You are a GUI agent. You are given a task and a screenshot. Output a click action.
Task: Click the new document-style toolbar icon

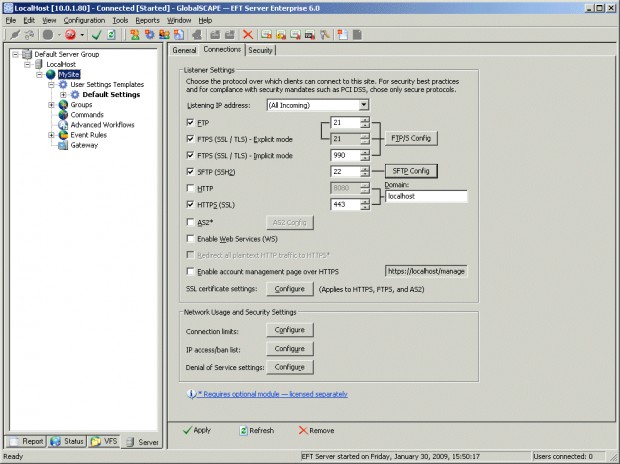tap(179, 35)
